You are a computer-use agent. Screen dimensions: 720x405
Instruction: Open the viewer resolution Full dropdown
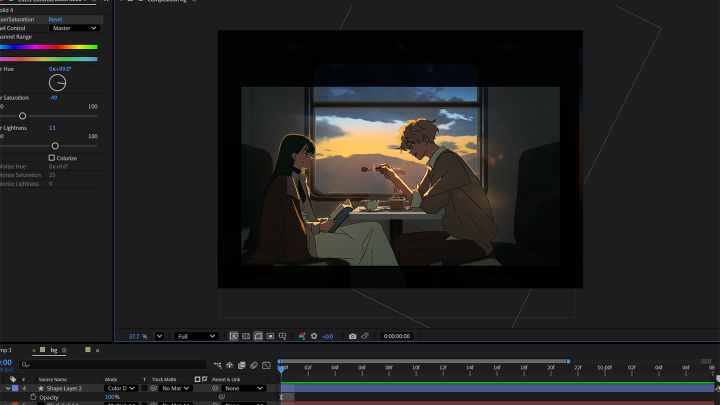coord(196,336)
